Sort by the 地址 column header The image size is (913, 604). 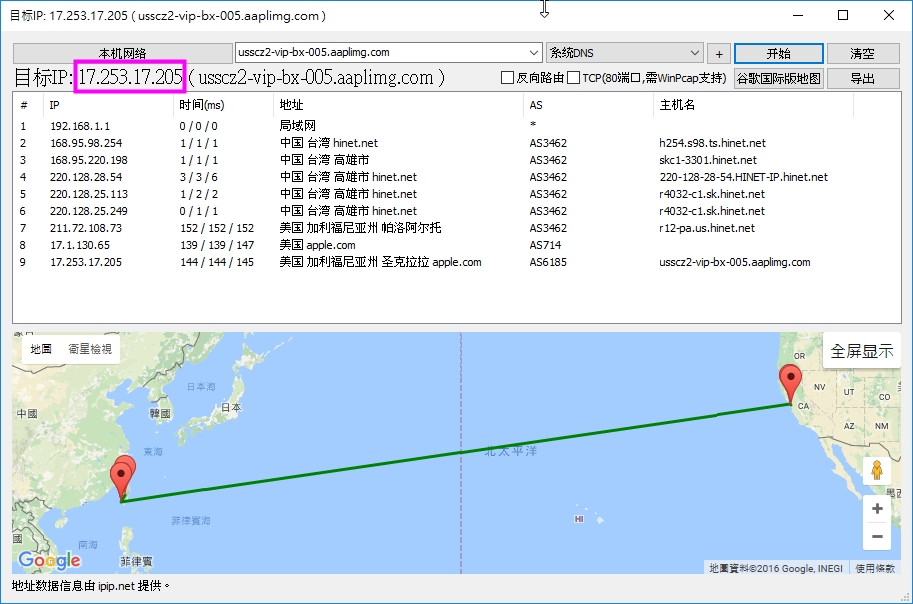398,105
